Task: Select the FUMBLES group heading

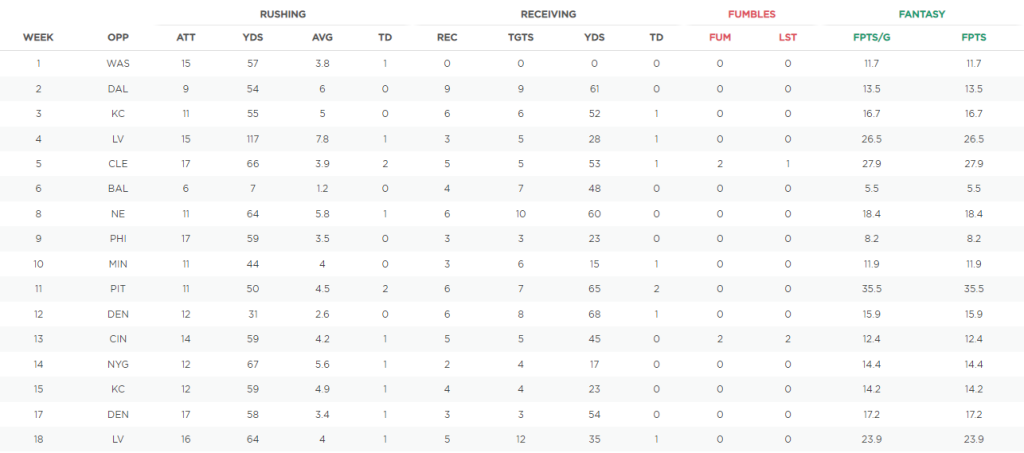Action: (x=752, y=14)
